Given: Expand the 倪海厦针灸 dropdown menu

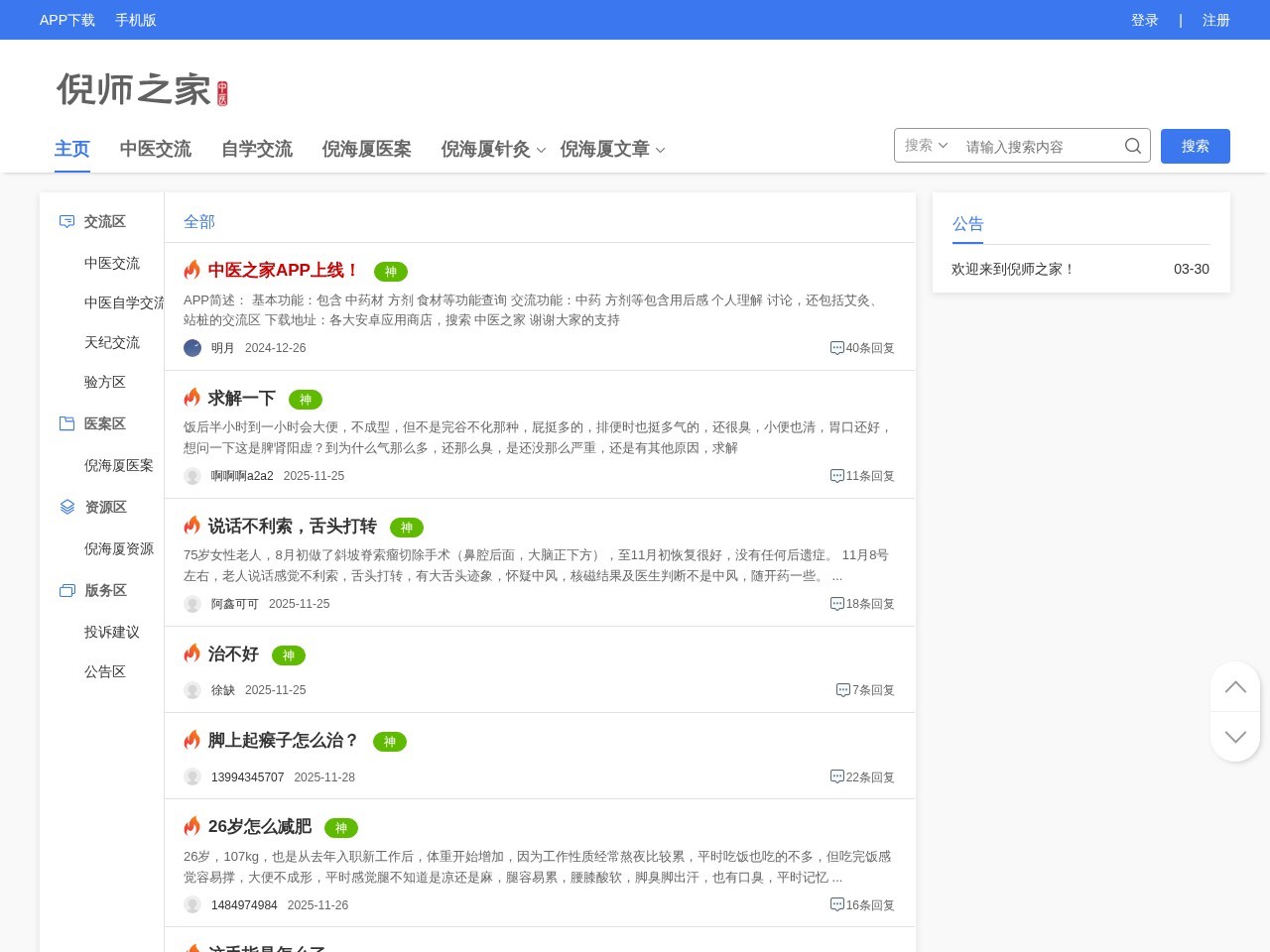Looking at the screenshot, I should pos(542,150).
